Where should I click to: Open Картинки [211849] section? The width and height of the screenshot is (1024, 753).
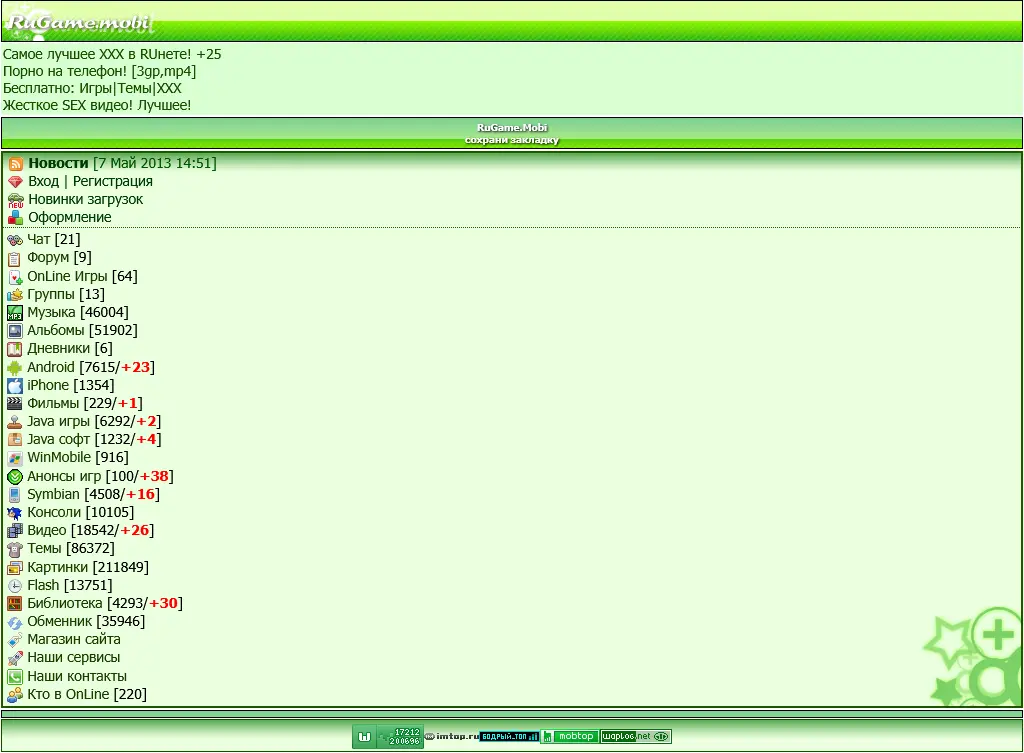tap(88, 568)
